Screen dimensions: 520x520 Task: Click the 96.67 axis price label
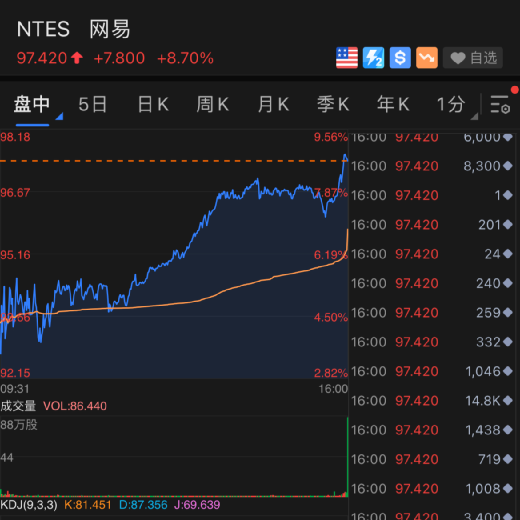[15, 193]
